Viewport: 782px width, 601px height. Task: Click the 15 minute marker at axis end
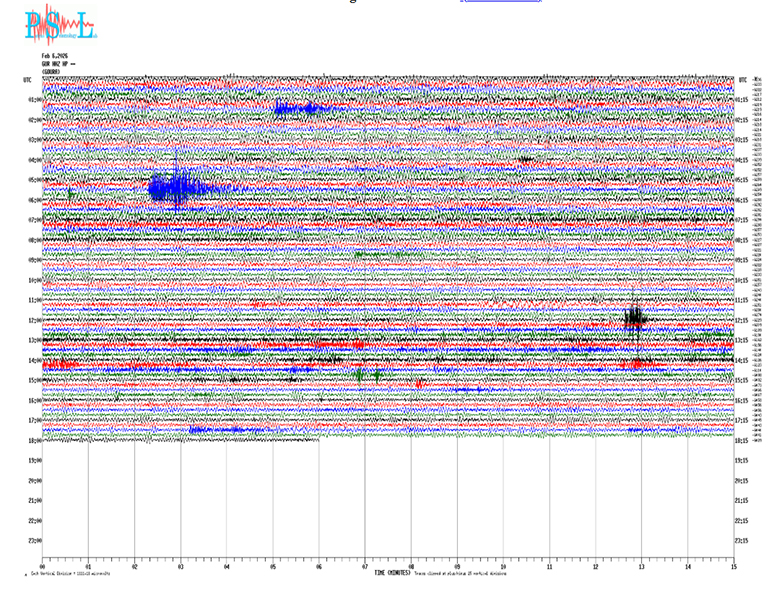[733, 566]
